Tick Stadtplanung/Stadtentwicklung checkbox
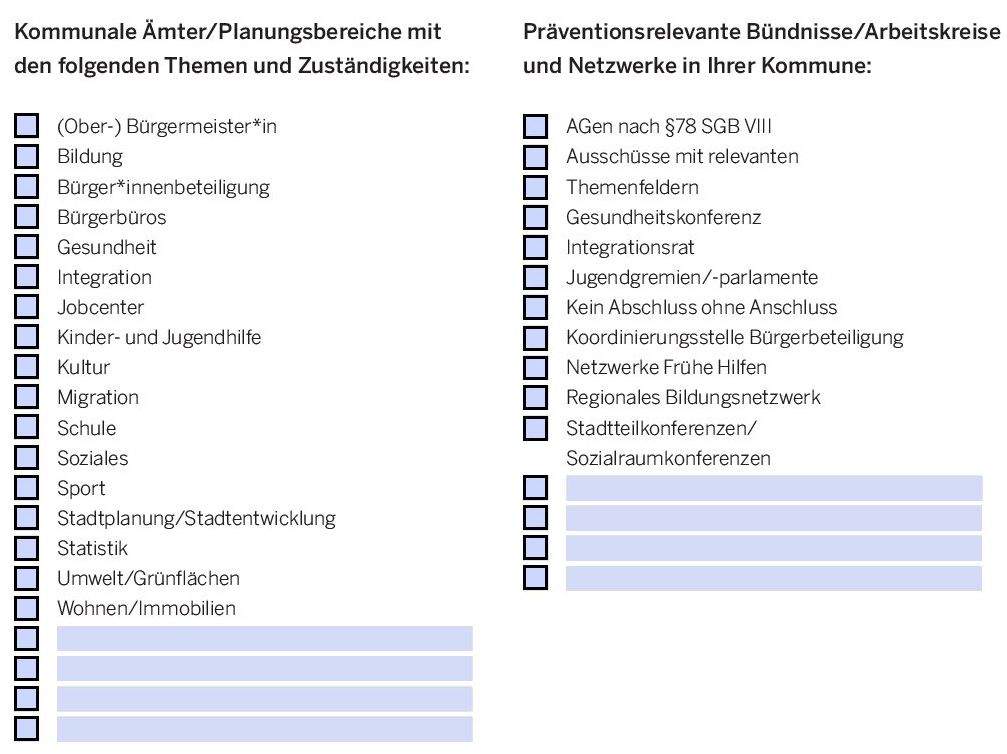The height and width of the screenshot is (754, 1007). pyautogui.click(x=26, y=518)
